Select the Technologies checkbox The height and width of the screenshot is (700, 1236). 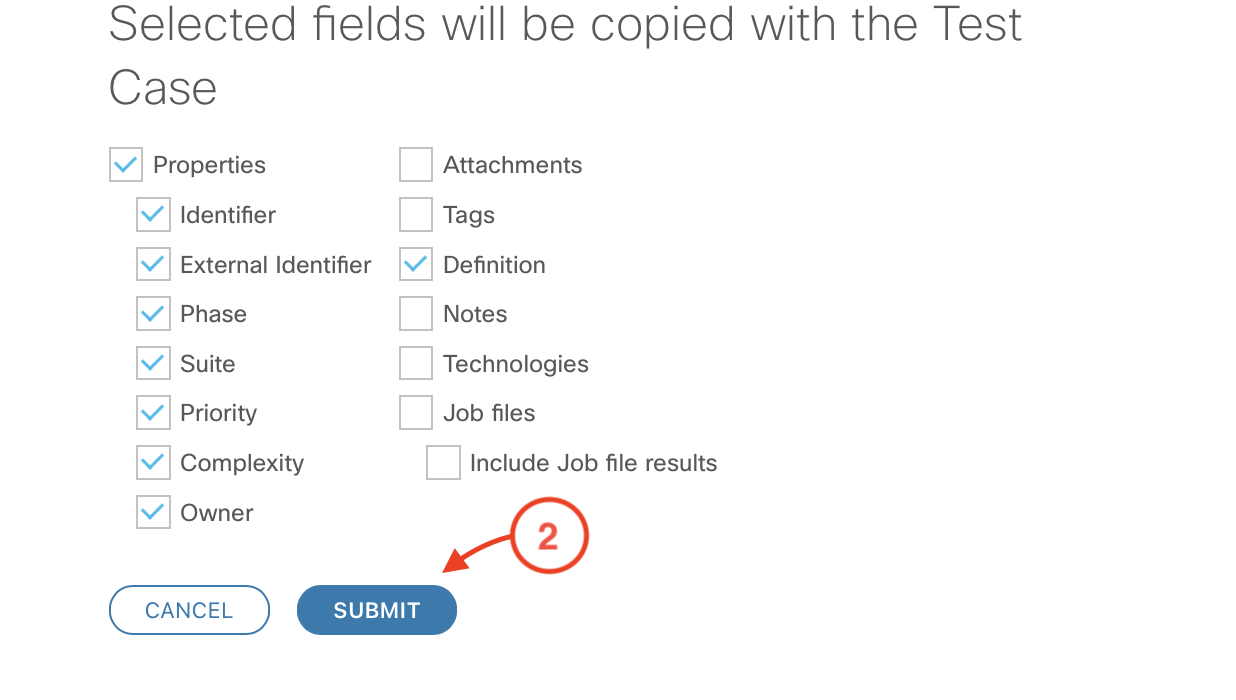point(416,364)
